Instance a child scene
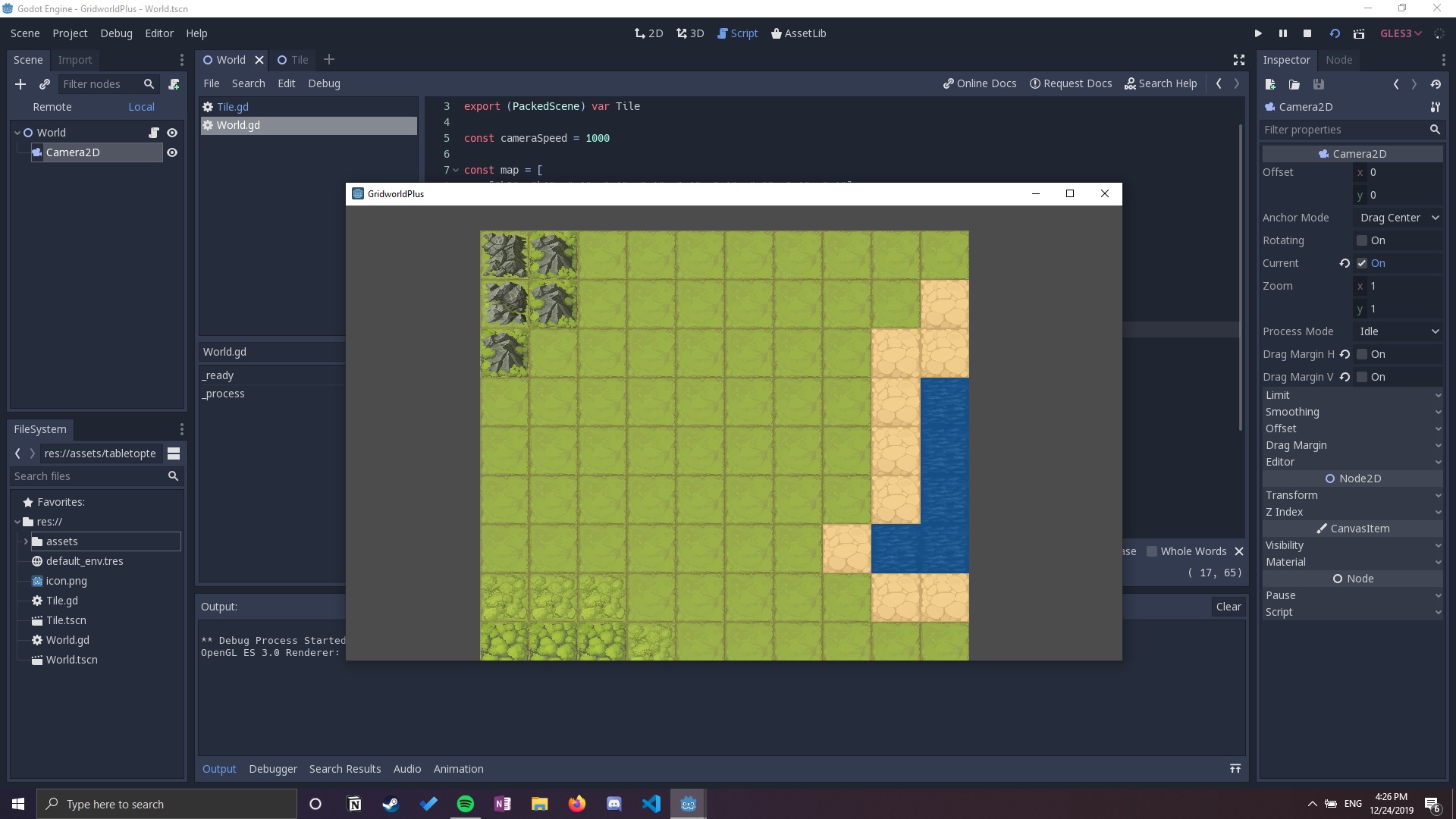 pos(45,84)
